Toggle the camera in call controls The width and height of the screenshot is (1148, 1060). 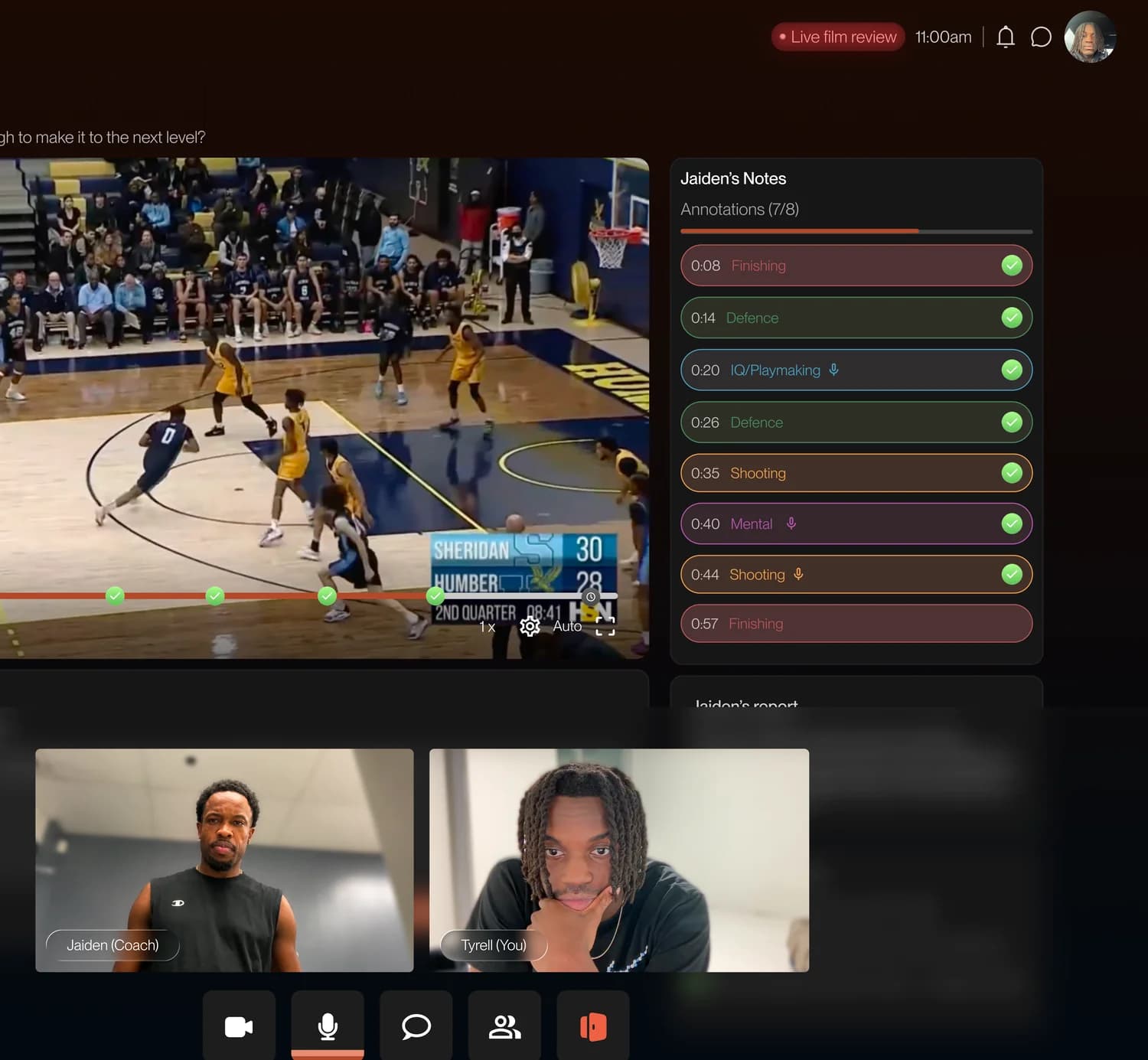pos(239,1026)
